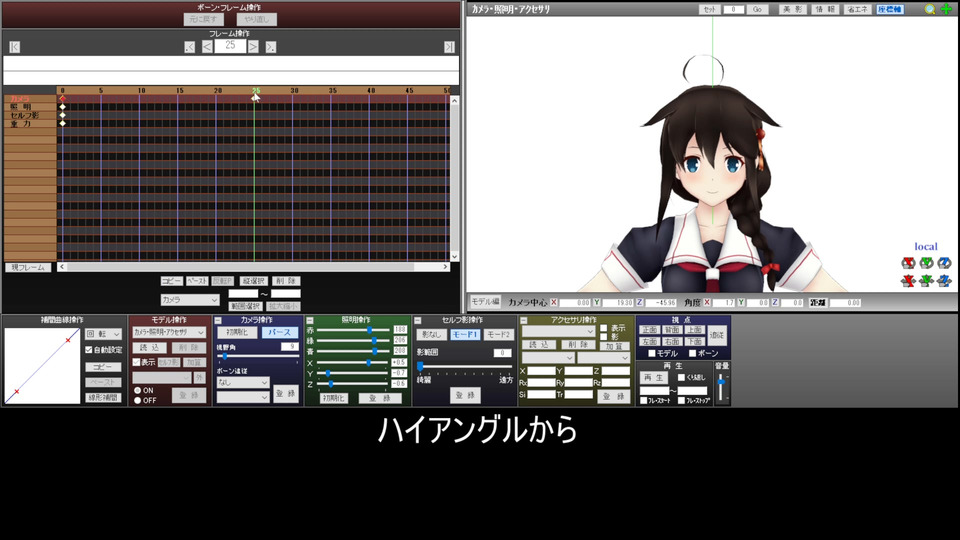Enable モデル checkbox in 視点 panel
This screenshot has width=960, height=540.
[x=652, y=353]
